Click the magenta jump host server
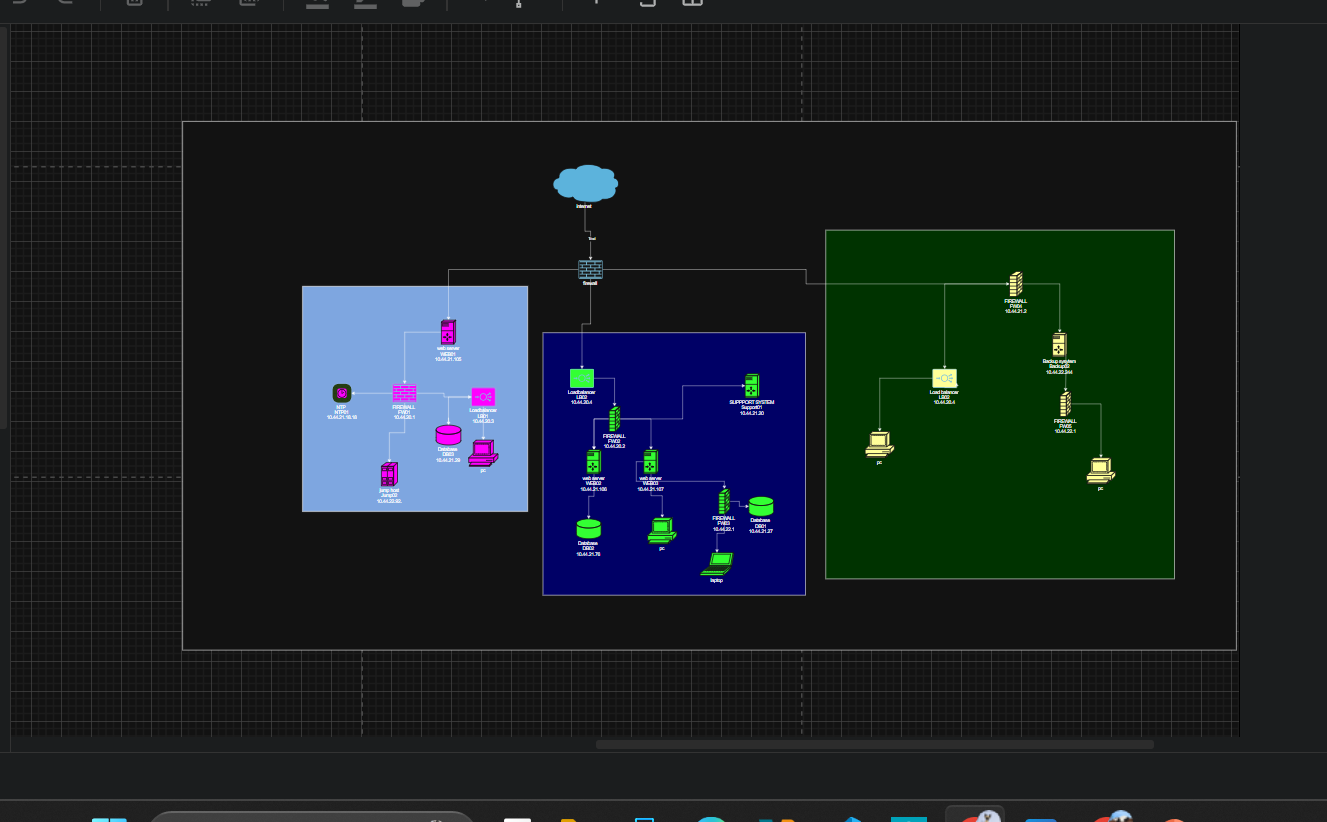The image size is (1327, 822). coord(389,474)
